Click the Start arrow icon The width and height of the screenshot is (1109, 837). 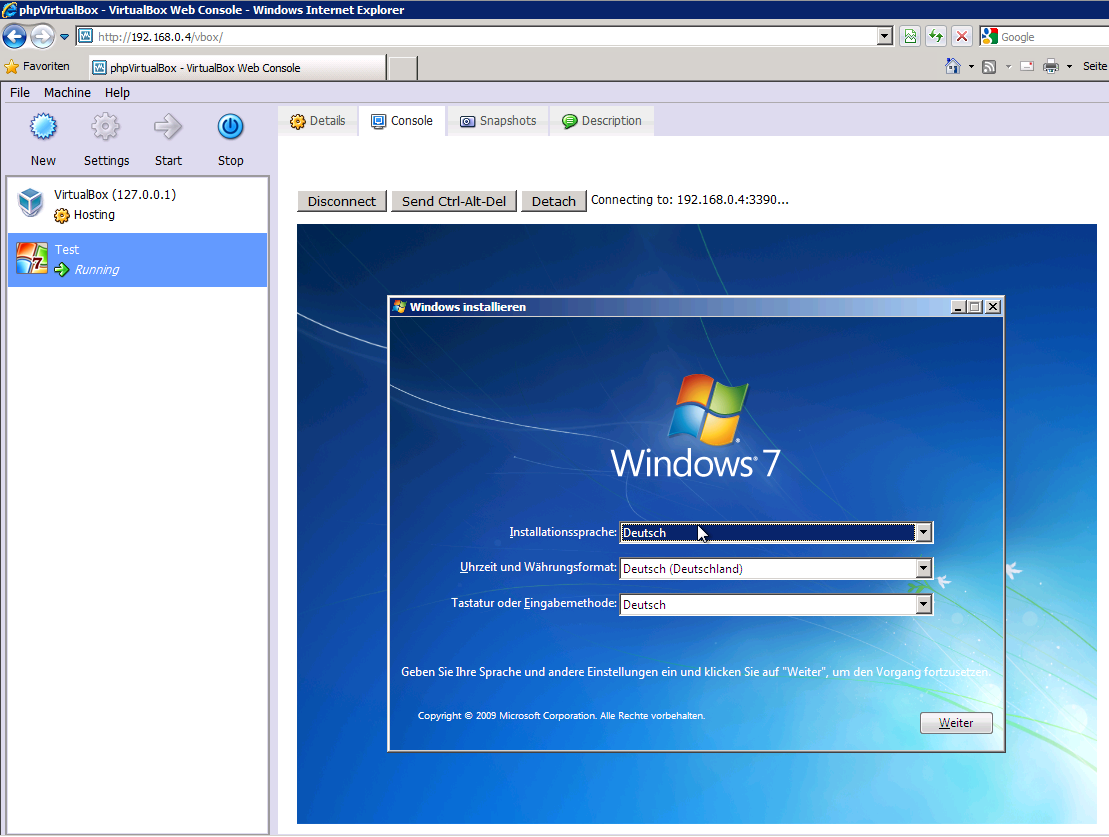[168, 127]
